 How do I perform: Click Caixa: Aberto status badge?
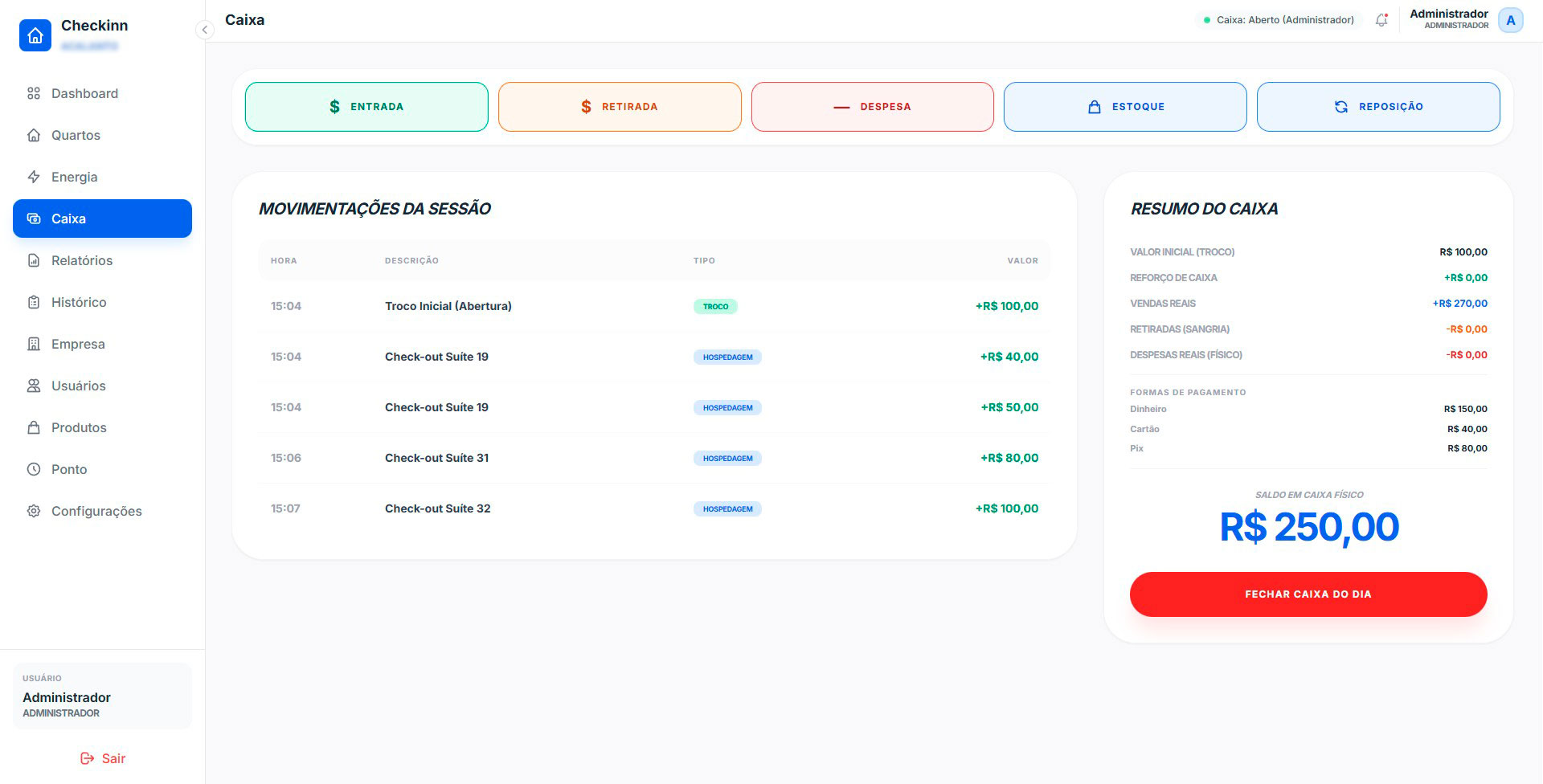1279,20
